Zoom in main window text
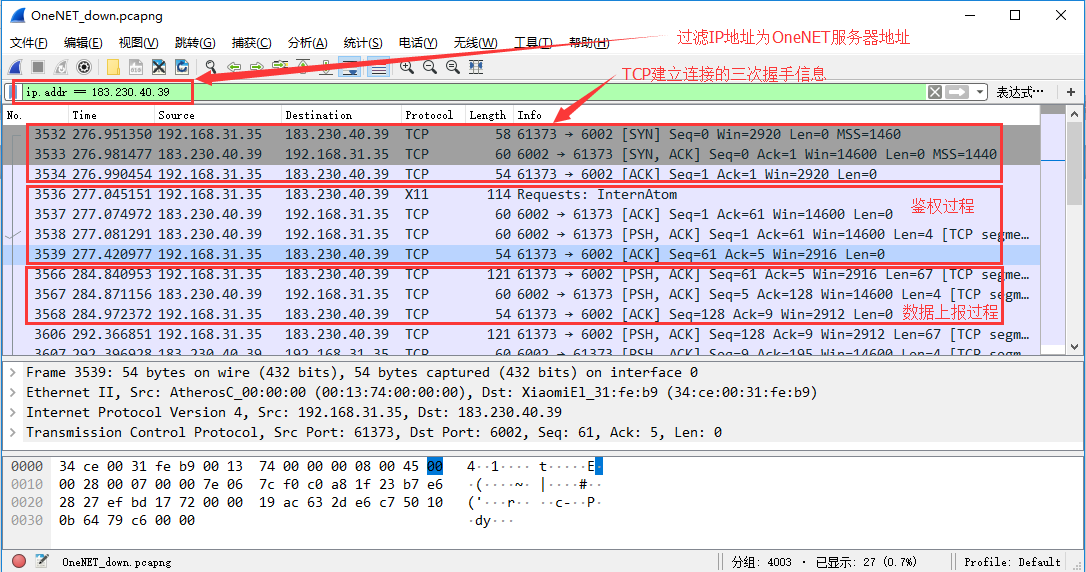 407,67
